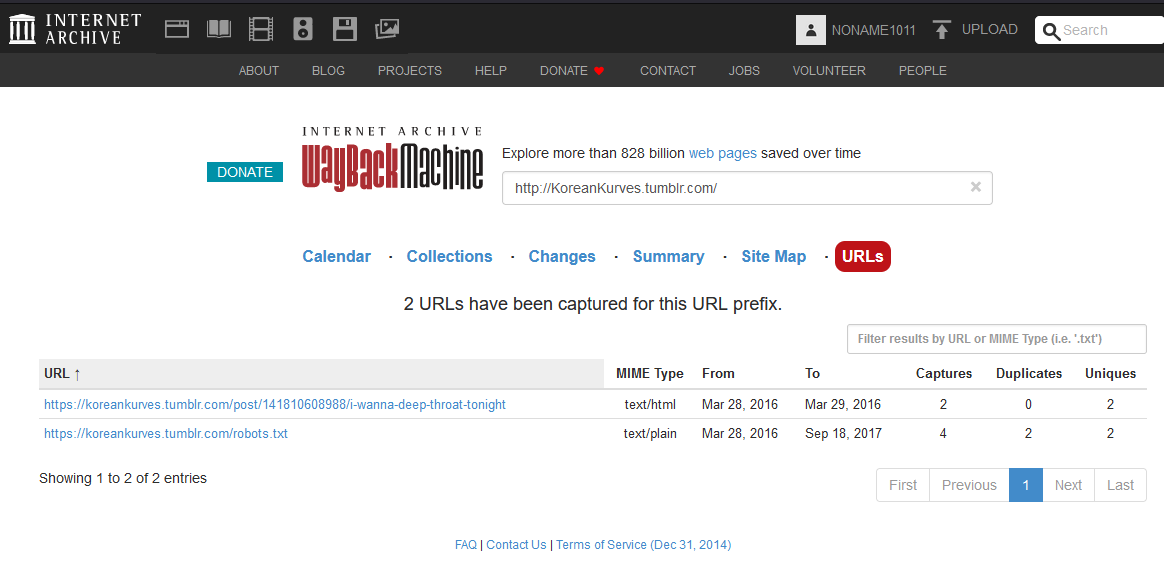Open the JOBS menu item
The image size is (1164, 566).
tap(744, 71)
